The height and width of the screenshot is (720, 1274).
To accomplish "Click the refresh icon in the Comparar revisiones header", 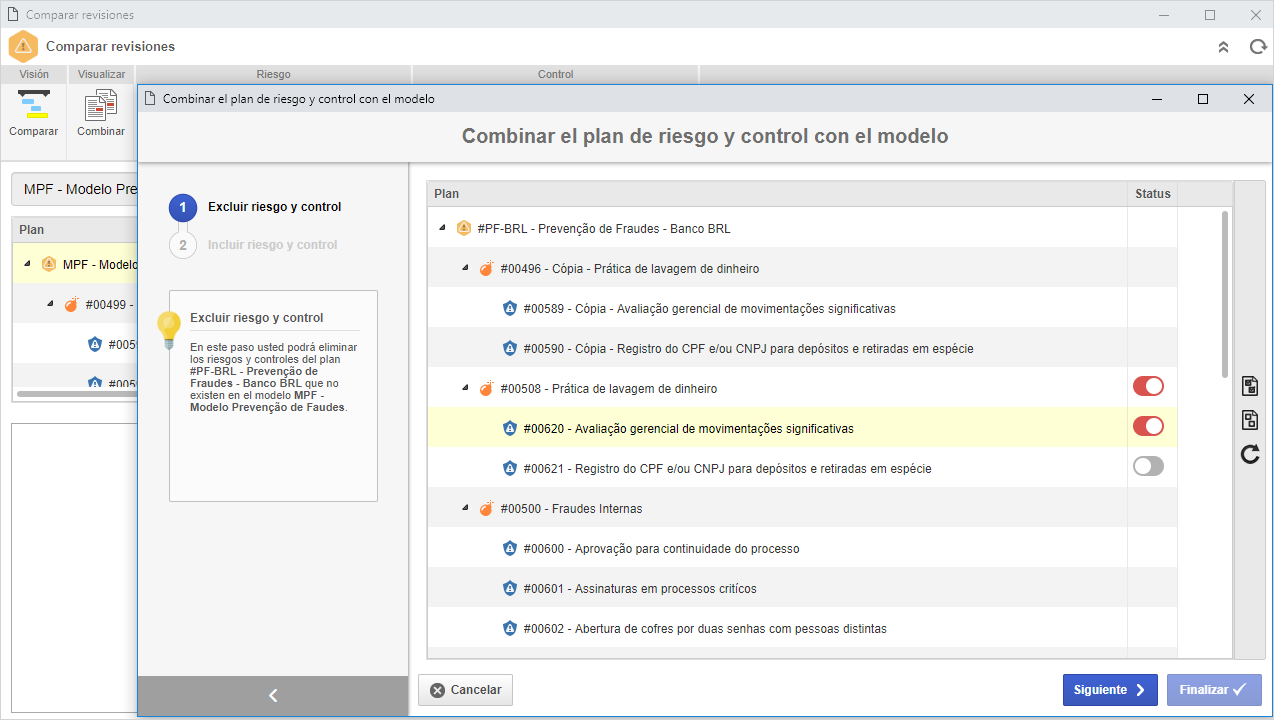I will click(x=1257, y=47).
